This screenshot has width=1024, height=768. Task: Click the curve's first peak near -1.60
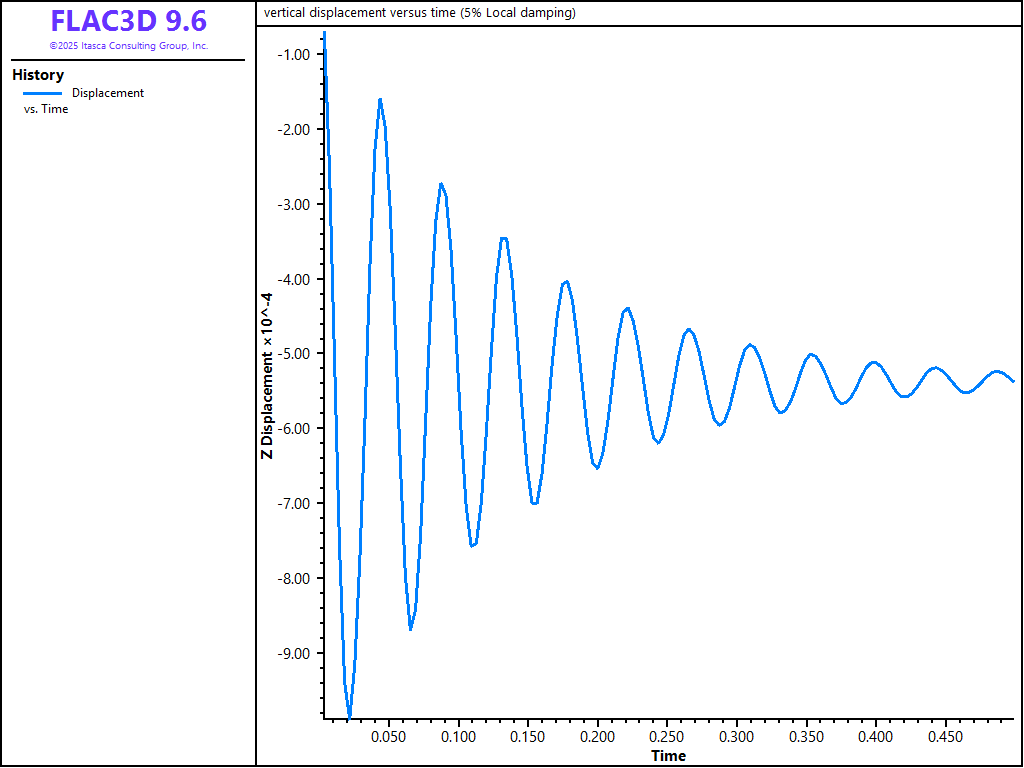click(380, 100)
